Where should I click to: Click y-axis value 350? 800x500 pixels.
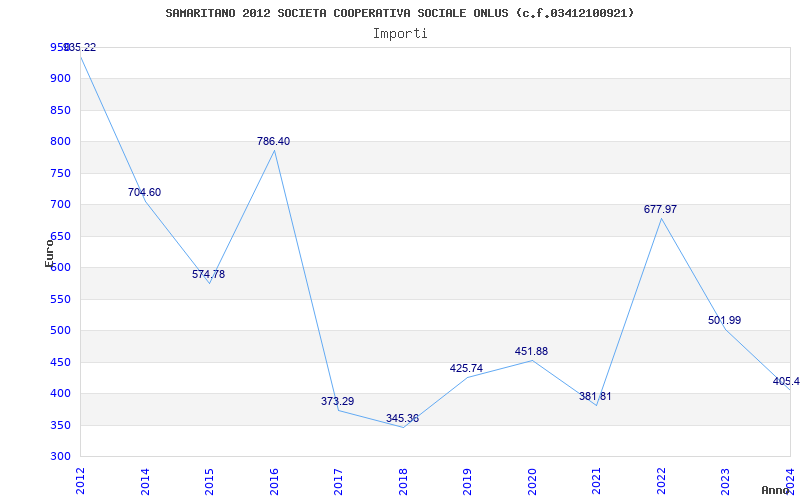(60, 426)
